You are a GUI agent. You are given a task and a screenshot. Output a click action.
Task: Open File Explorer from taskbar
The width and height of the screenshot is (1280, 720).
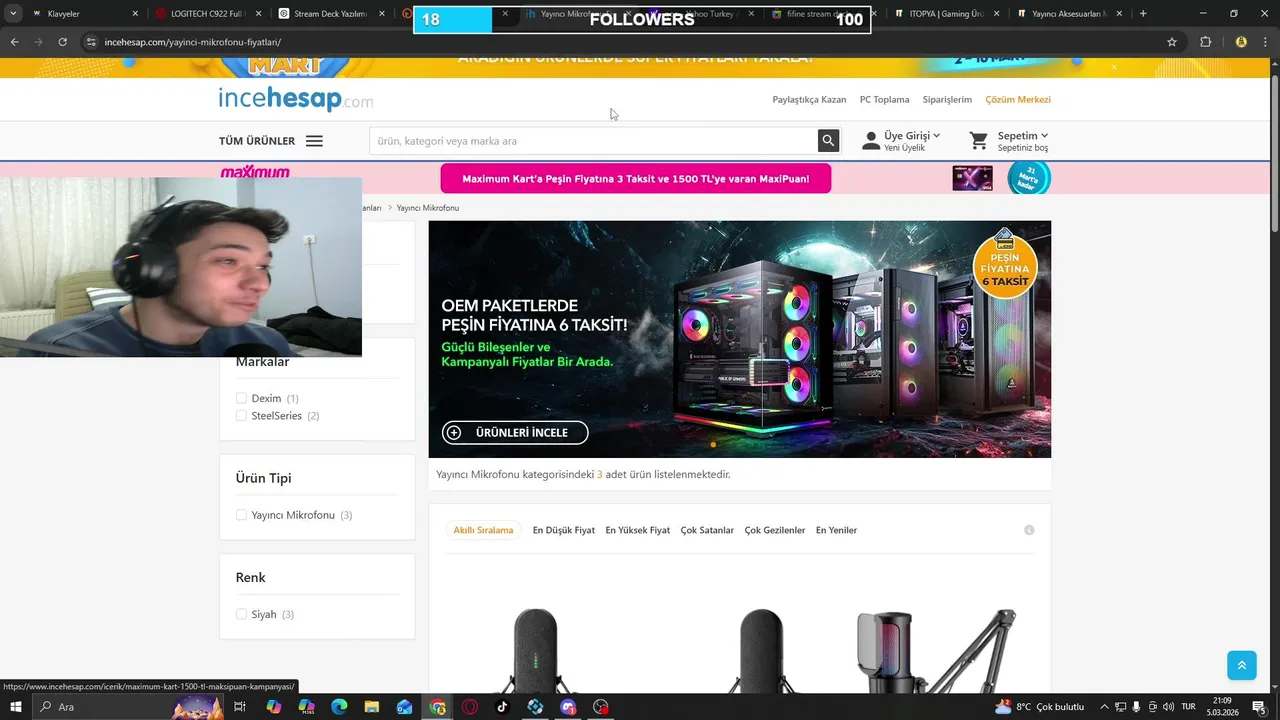point(371,707)
